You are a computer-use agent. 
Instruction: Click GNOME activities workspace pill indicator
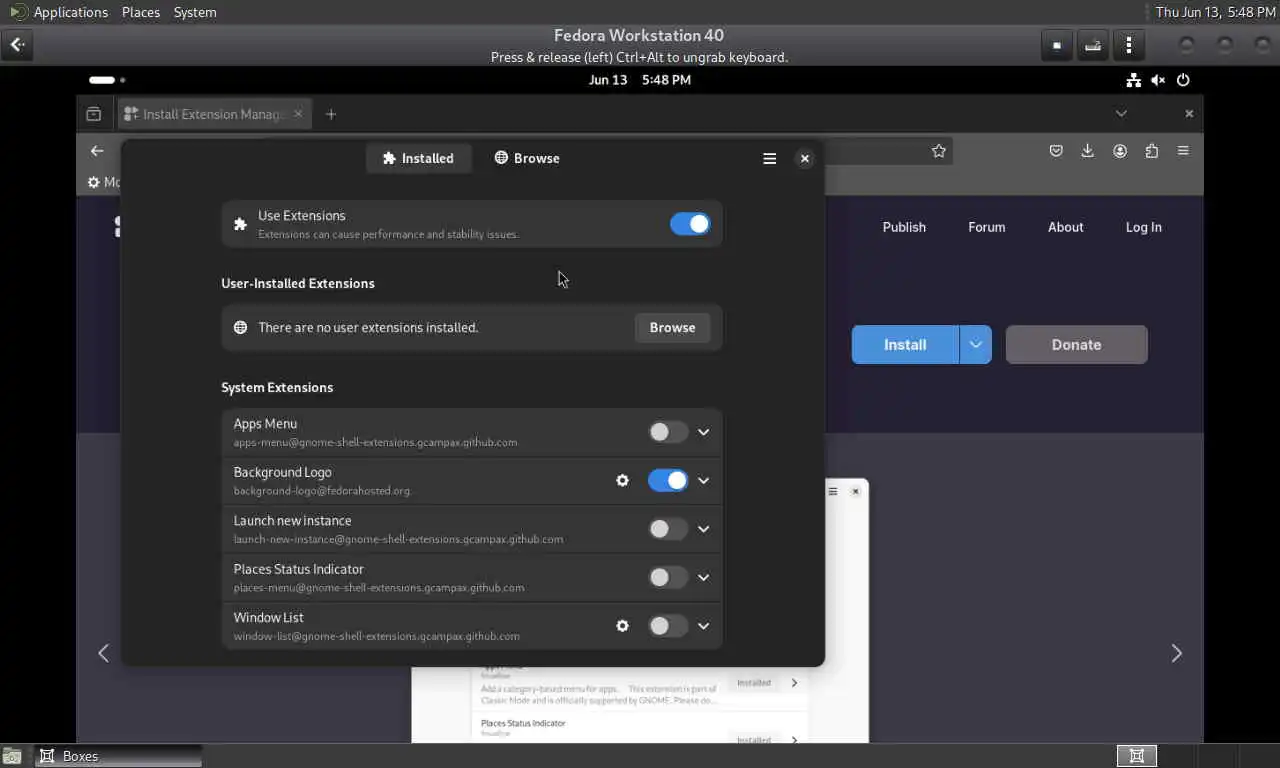coord(107,80)
